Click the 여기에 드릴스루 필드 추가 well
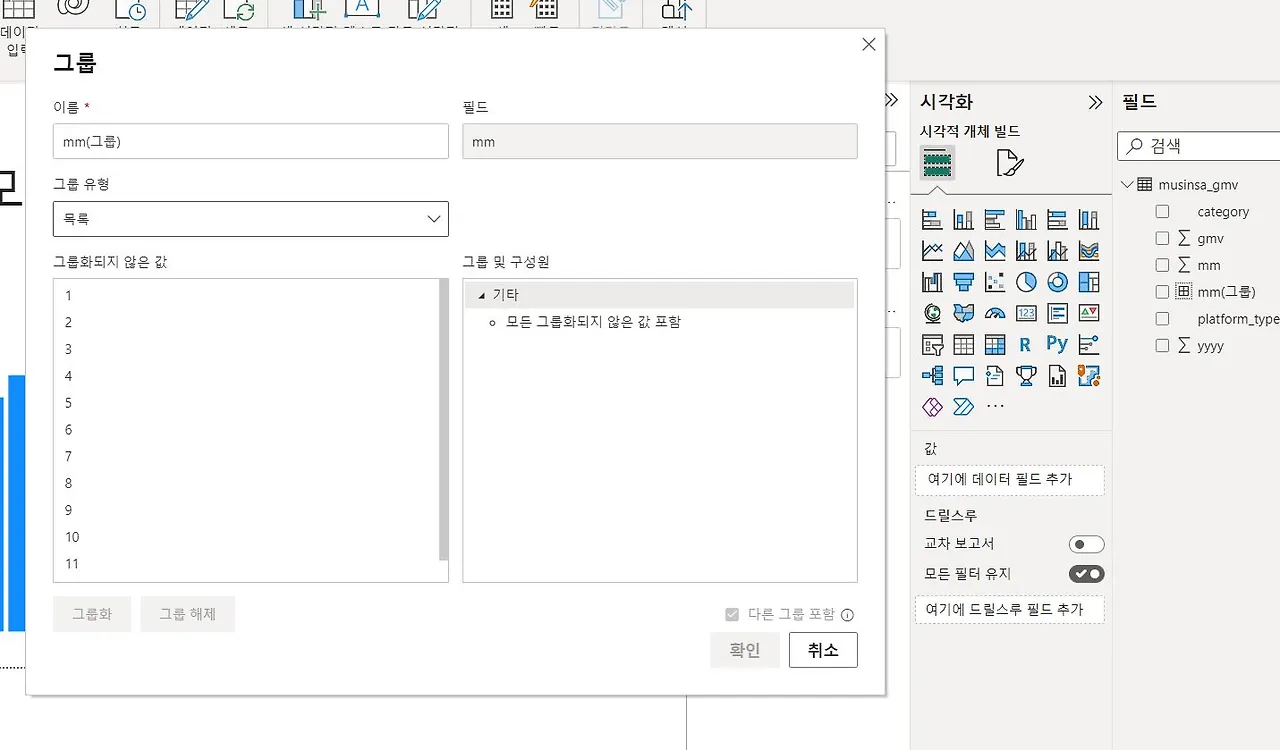This screenshot has height=750, width=1280. point(1010,610)
